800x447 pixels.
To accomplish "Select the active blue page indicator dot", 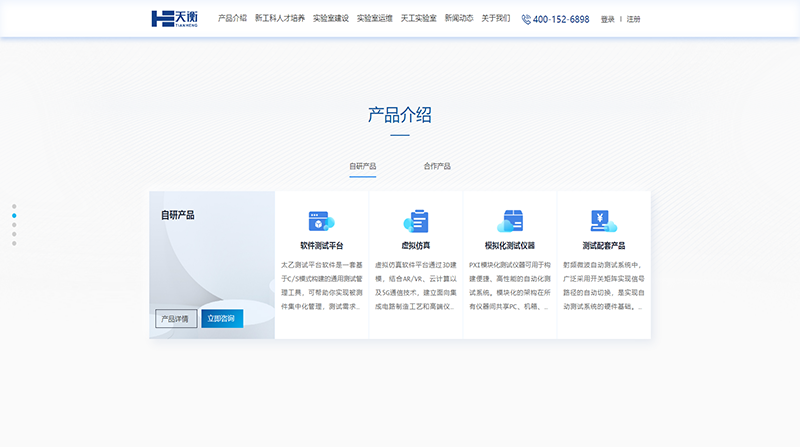I will click(14, 215).
